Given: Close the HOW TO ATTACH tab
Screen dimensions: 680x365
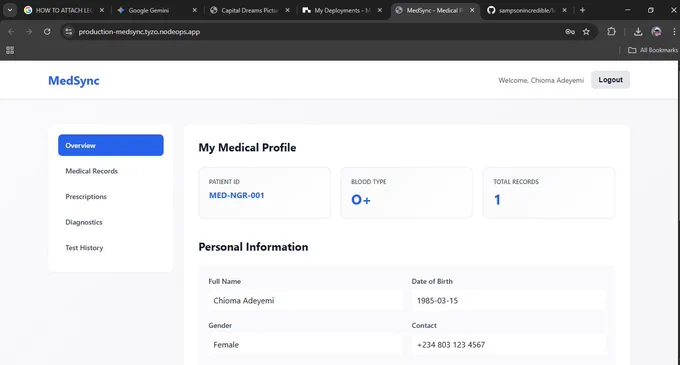Looking at the screenshot, I should coord(101,10).
